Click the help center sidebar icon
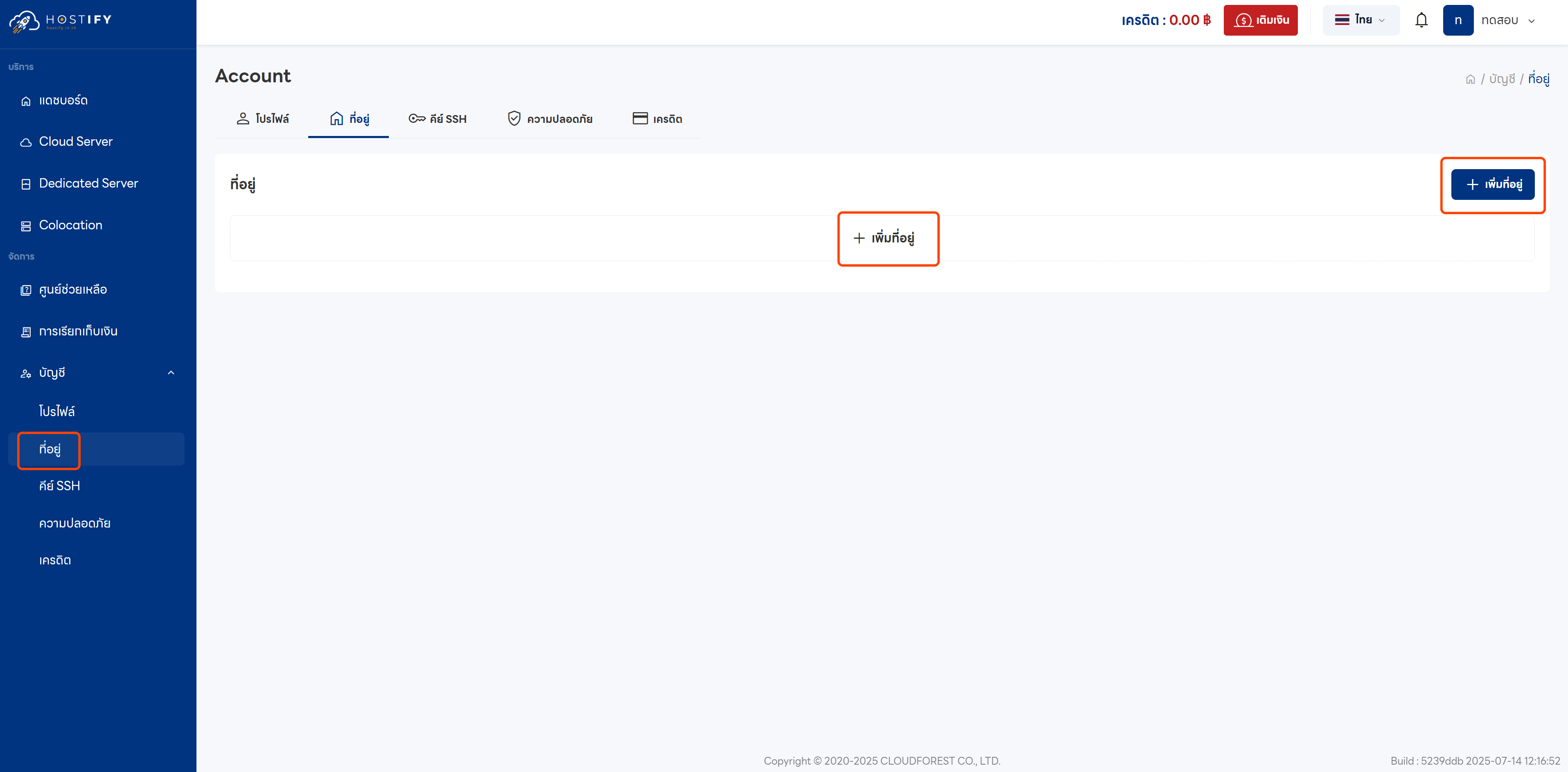Image resolution: width=1568 pixels, height=772 pixels. pos(25,290)
